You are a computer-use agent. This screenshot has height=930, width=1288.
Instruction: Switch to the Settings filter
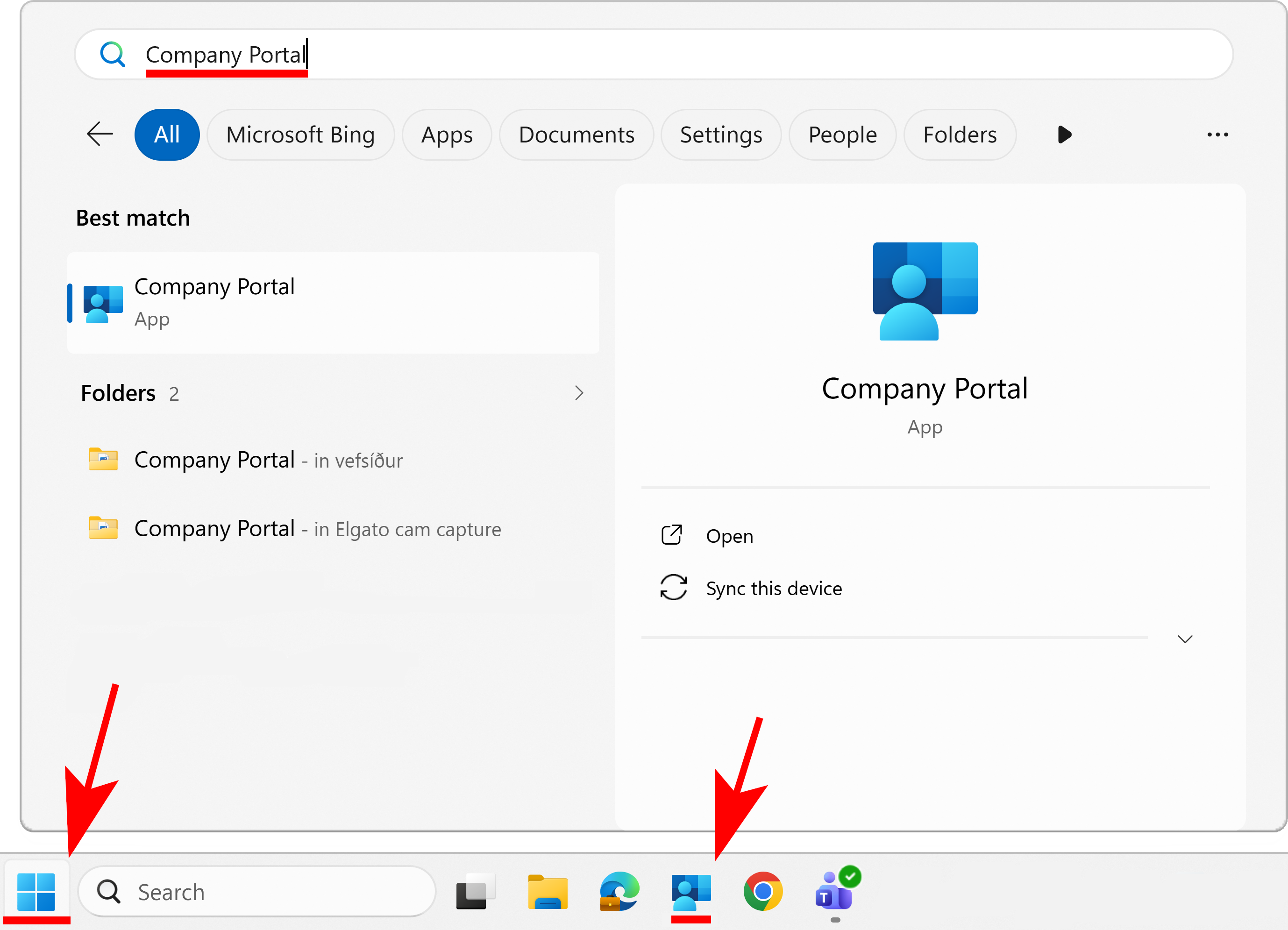click(721, 135)
